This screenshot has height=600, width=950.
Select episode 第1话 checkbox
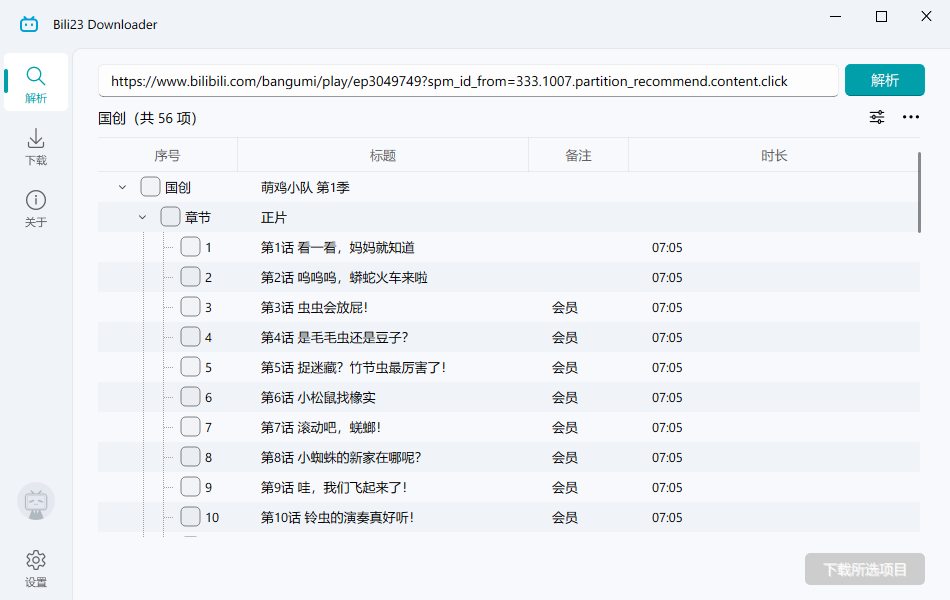[x=190, y=246]
